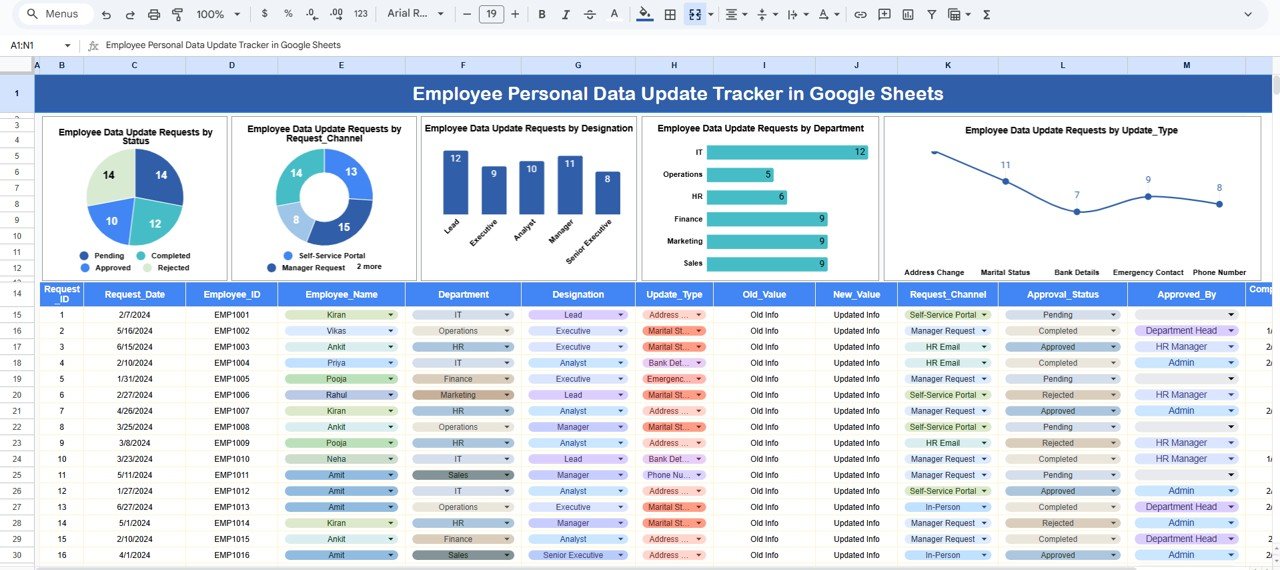Click the Undo icon
The height and width of the screenshot is (570, 1280).
click(106, 15)
